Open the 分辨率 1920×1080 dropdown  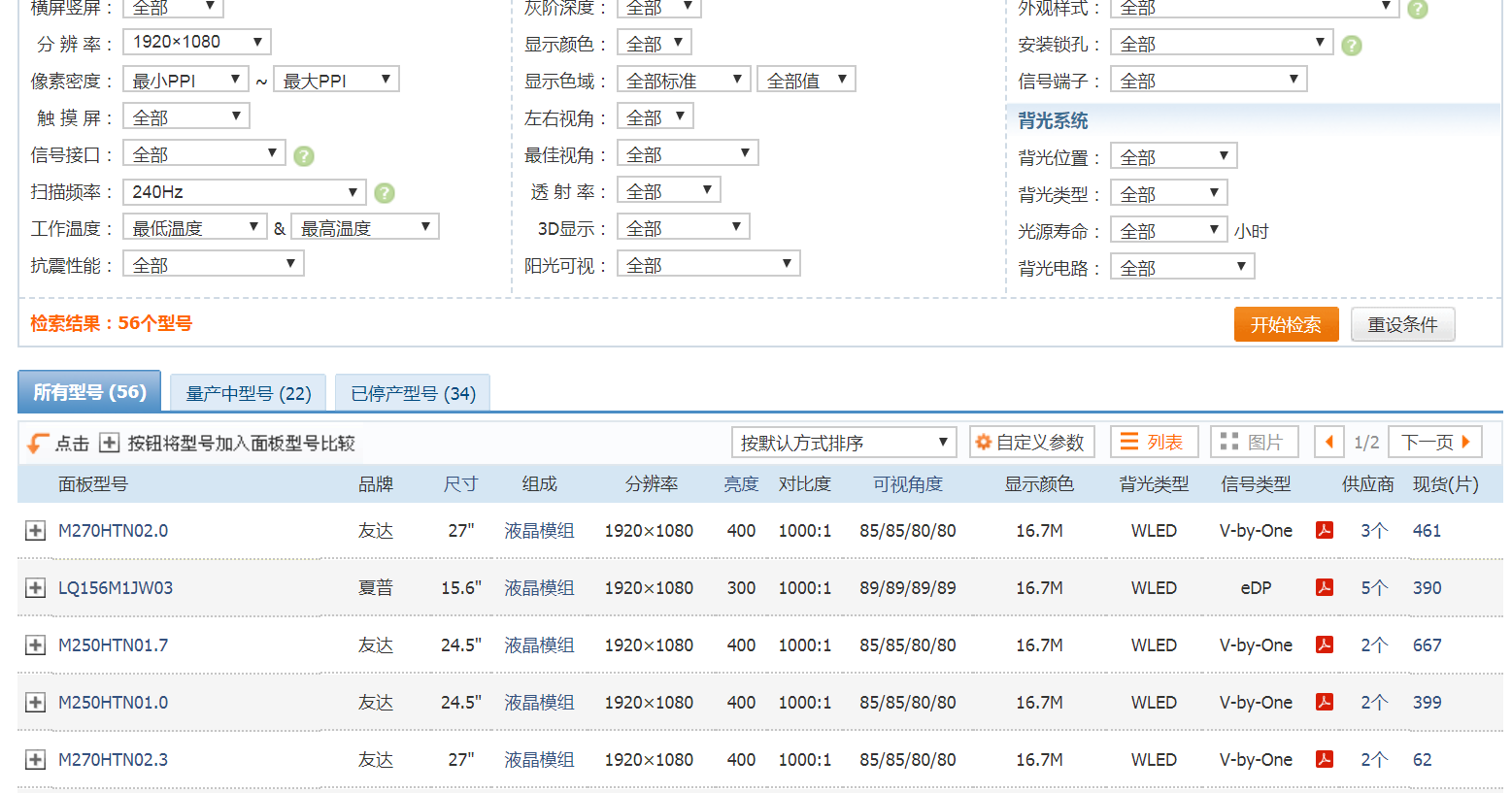click(197, 42)
